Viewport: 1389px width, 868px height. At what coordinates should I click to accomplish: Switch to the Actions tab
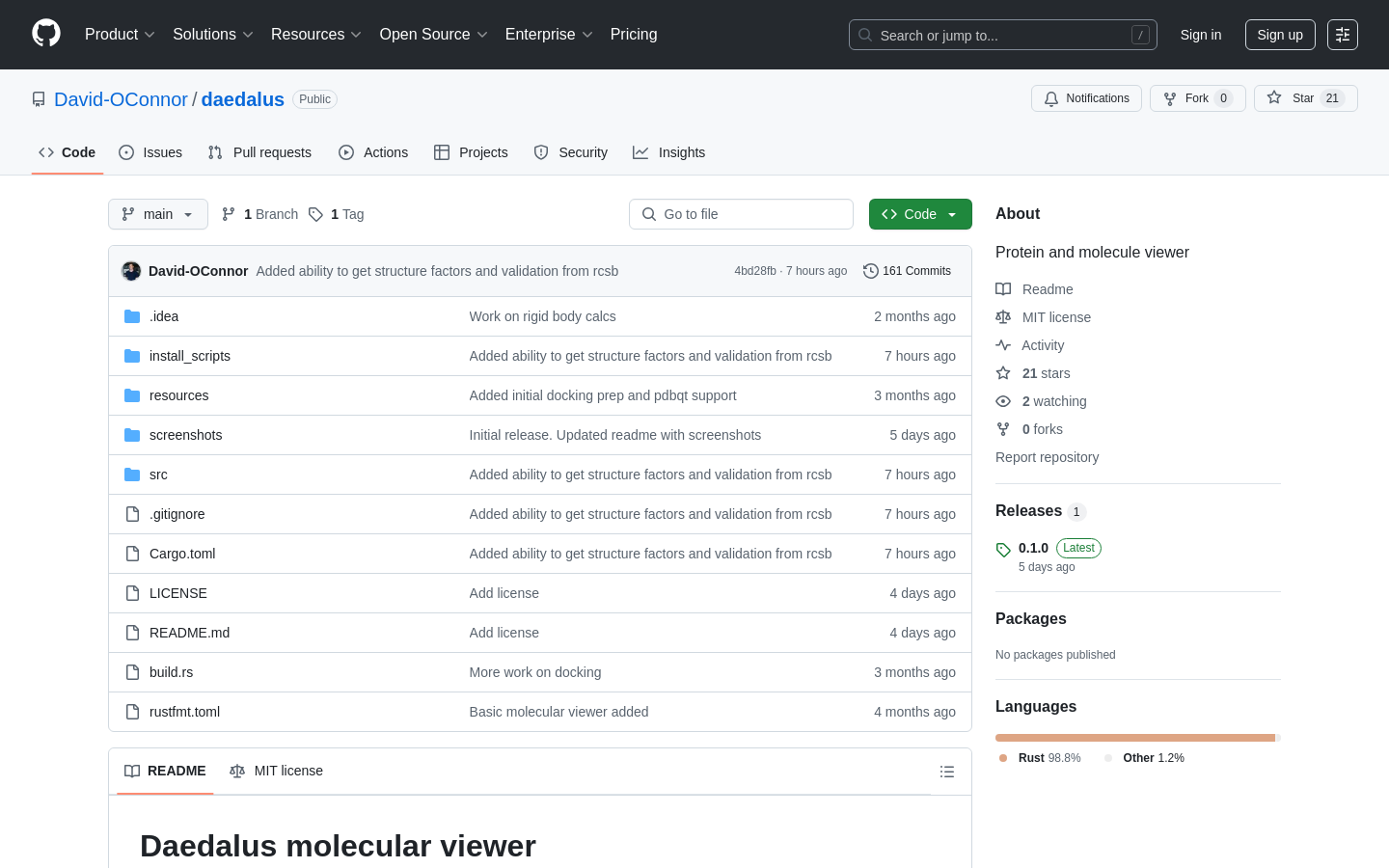click(373, 152)
